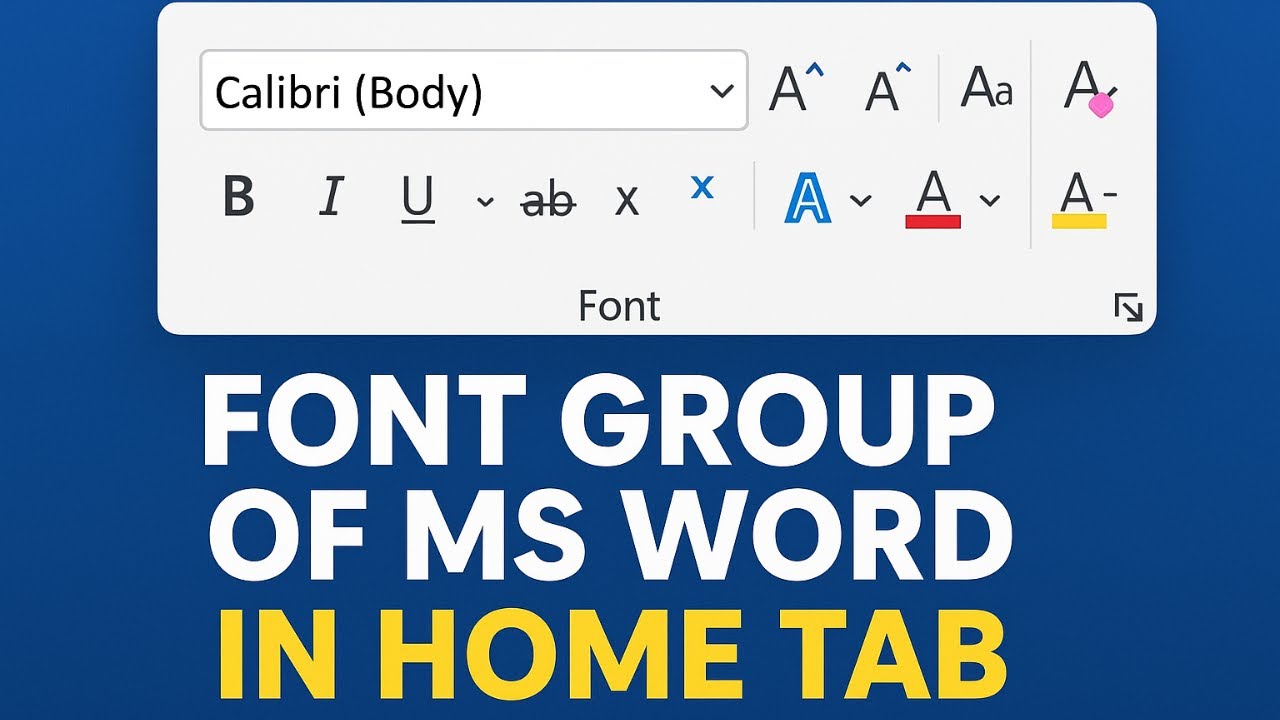Toggle the blue x superscript icon
This screenshot has width=1280, height=720.
[x=703, y=186]
